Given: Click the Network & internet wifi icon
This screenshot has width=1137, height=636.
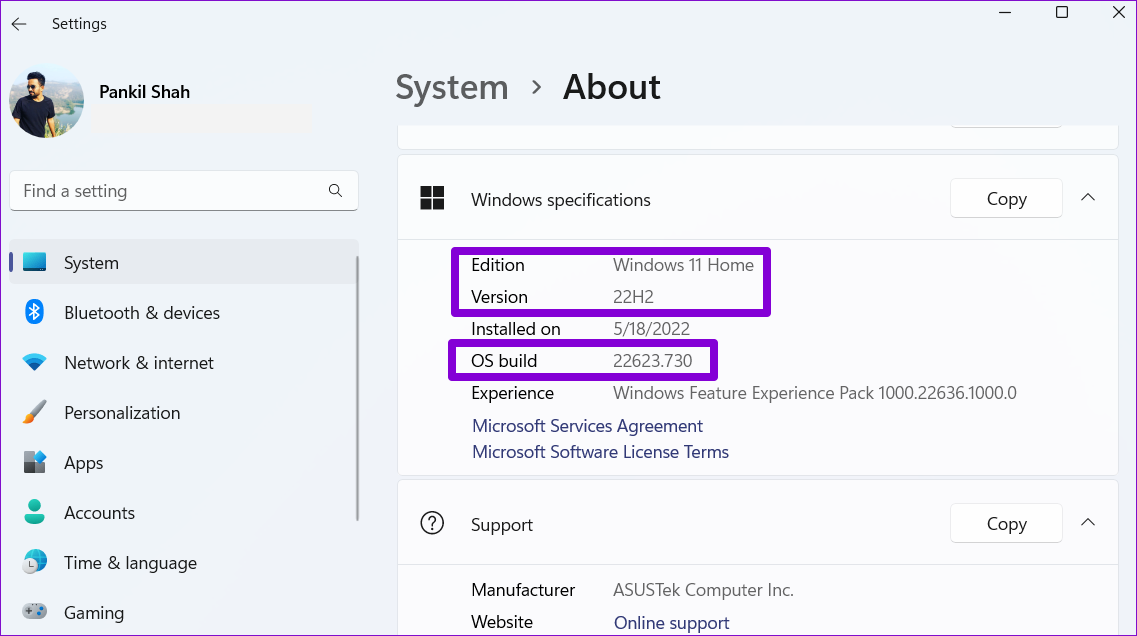Looking at the screenshot, I should click(x=35, y=363).
